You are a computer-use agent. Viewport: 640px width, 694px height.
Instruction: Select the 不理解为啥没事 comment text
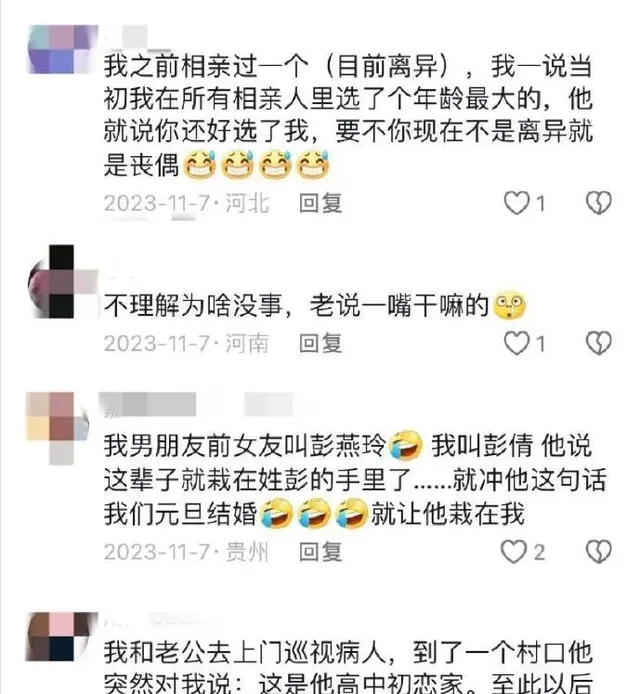[x=315, y=305]
